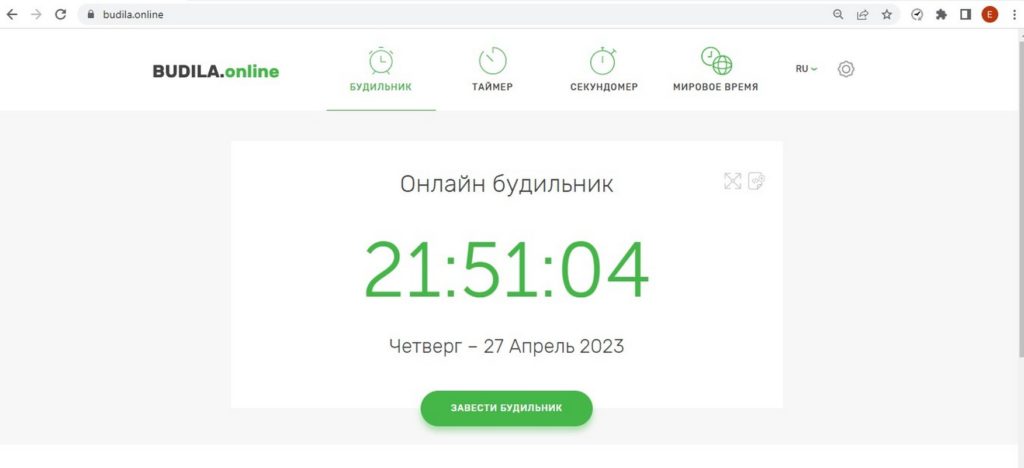
Task: Switch to СЕКУНДОМЕР tab label
Action: [604, 87]
